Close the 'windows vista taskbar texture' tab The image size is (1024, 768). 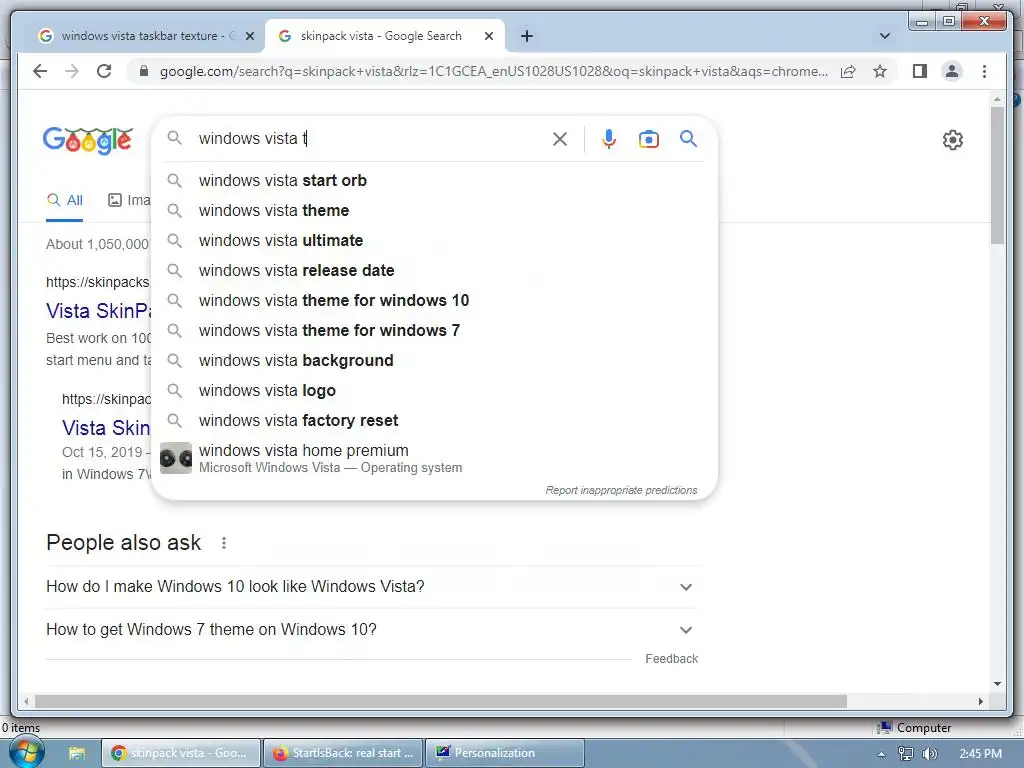pyautogui.click(x=249, y=36)
